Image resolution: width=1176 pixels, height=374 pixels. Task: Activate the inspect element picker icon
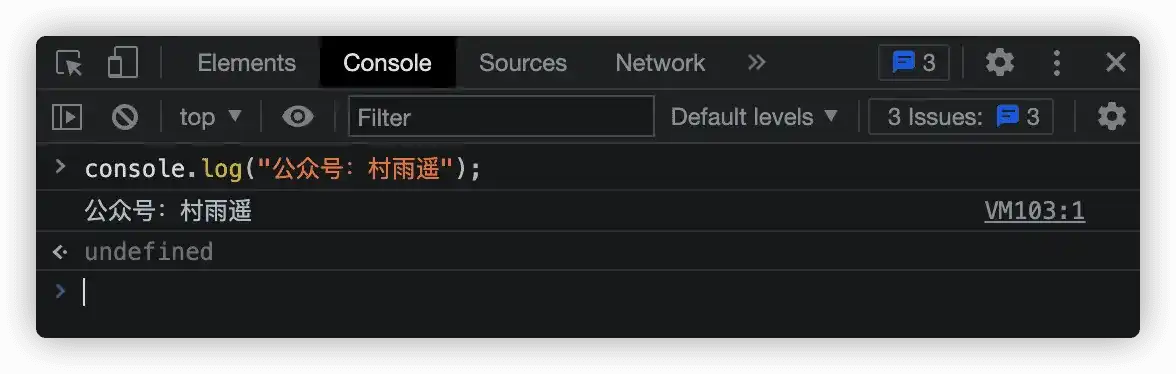tap(70, 63)
